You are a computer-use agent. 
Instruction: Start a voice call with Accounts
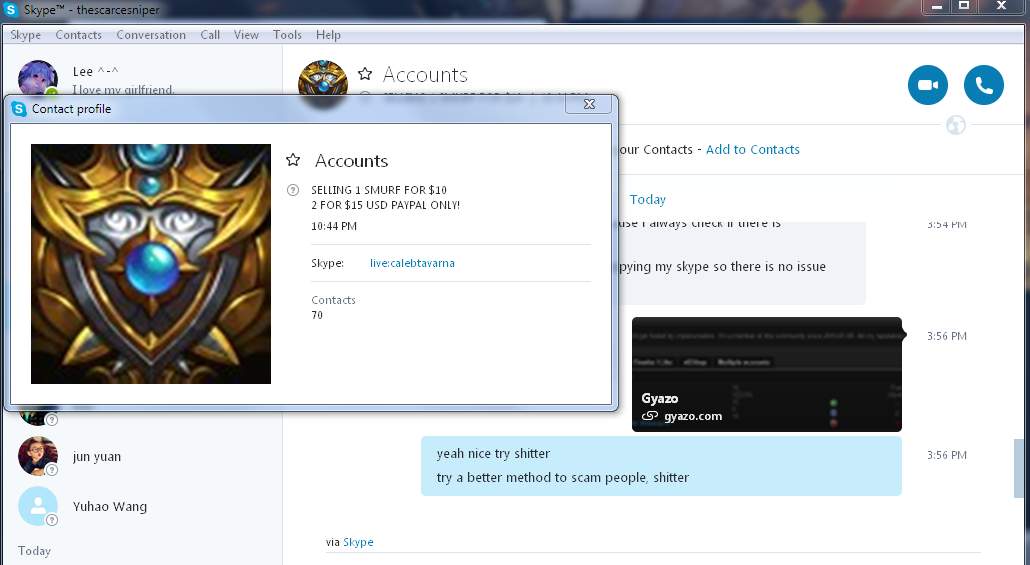[983, 85]
